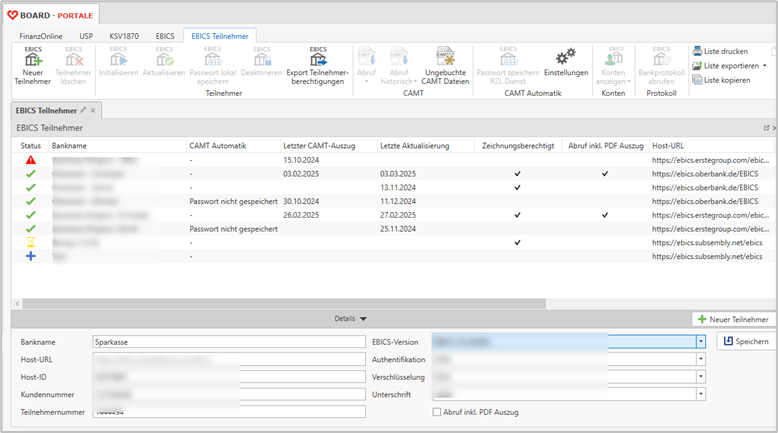Click the Bankname input field
Image resolution: width=778 pixels, height=433 pixels.
(x=228, y=342)
